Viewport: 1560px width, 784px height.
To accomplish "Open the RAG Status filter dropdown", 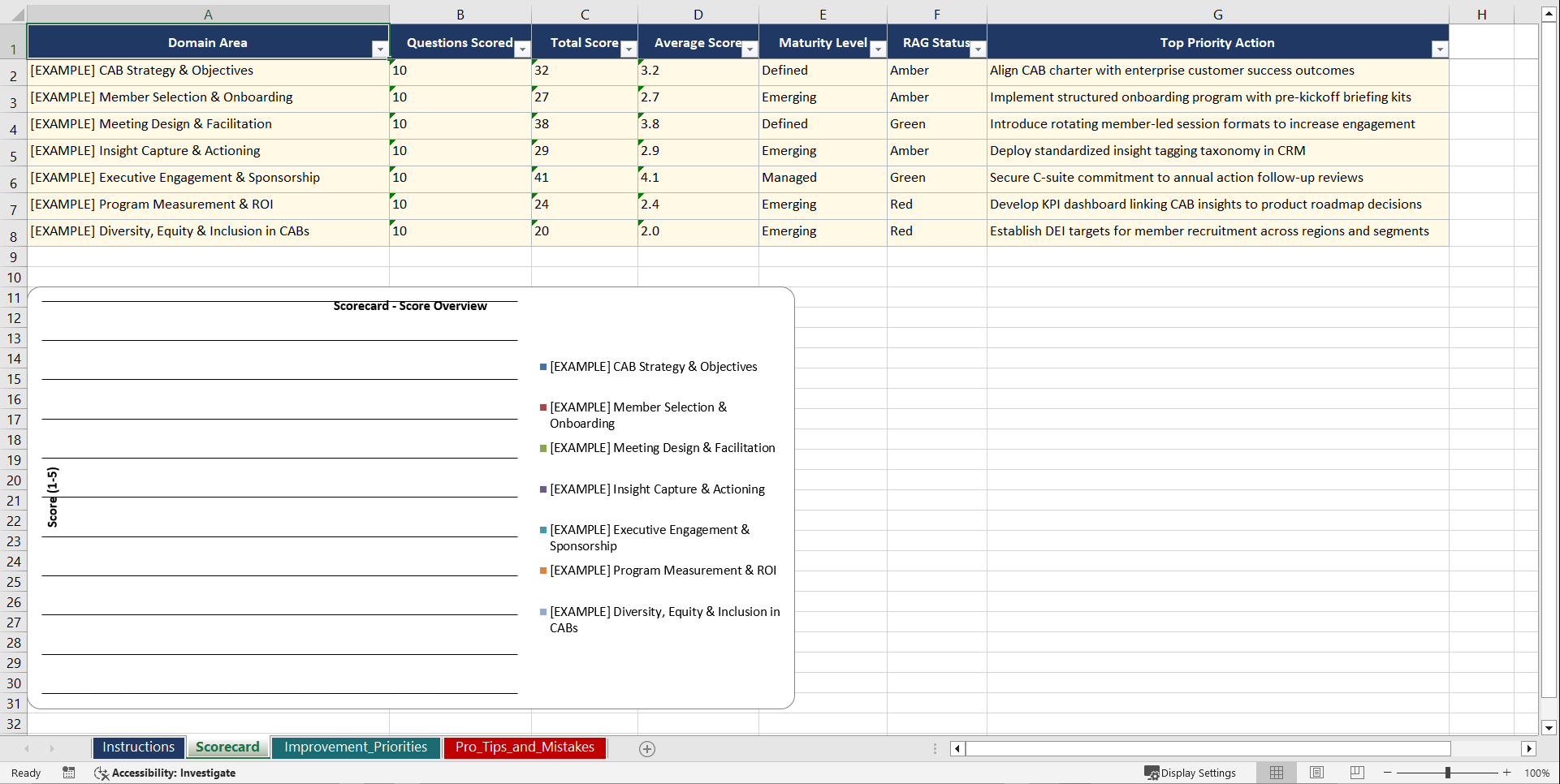I will pos(977,49).
